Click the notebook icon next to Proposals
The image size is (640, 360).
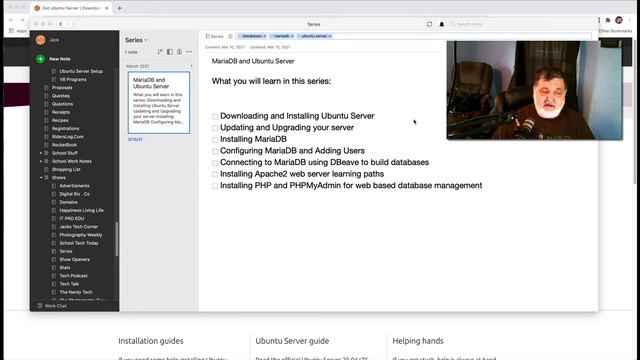46,88
